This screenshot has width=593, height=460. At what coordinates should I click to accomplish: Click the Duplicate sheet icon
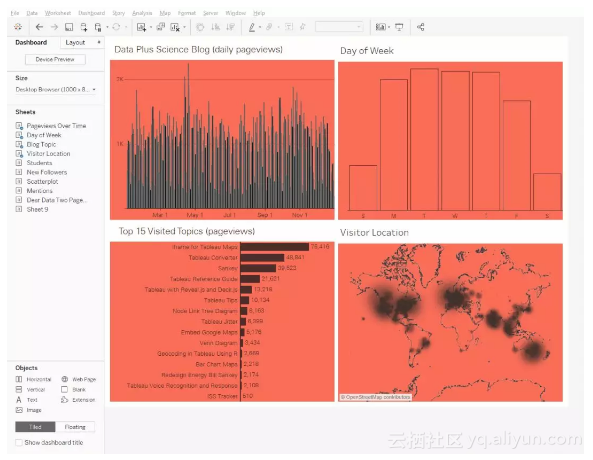160,27
